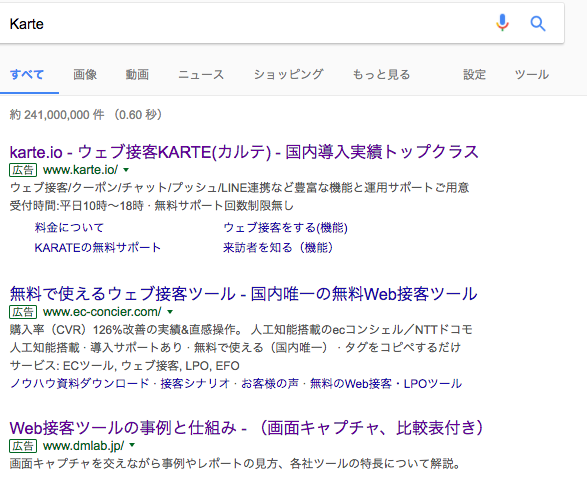Open the 料金について sitelink
Viewport: 587px width, 493px height.
click(x=69, y=227)
